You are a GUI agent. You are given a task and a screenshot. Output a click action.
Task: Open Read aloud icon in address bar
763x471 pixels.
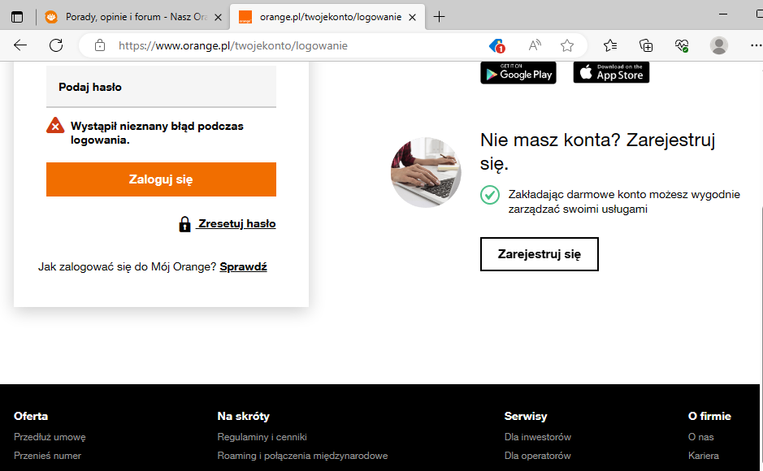535,45
